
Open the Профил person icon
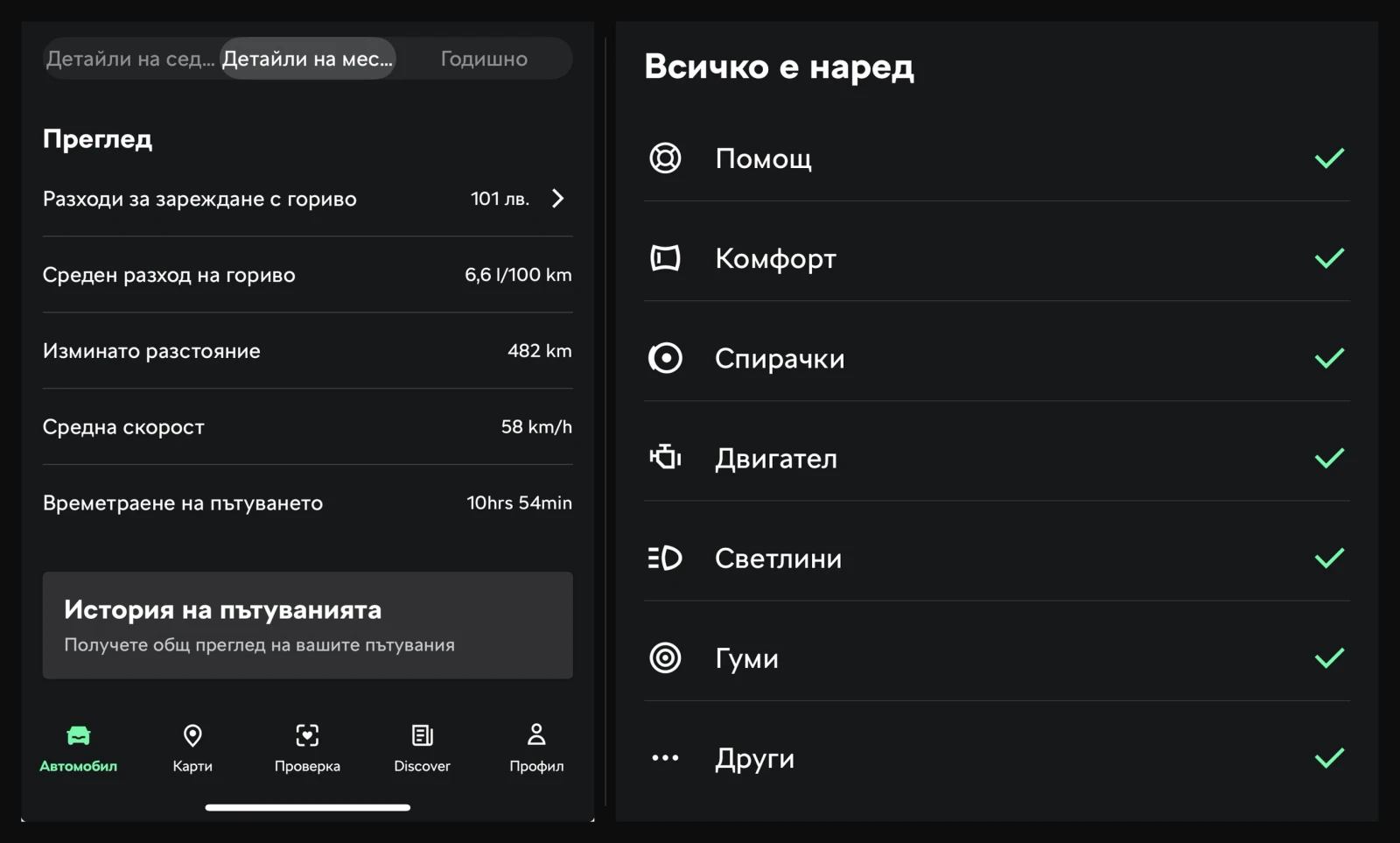[536, 734]
